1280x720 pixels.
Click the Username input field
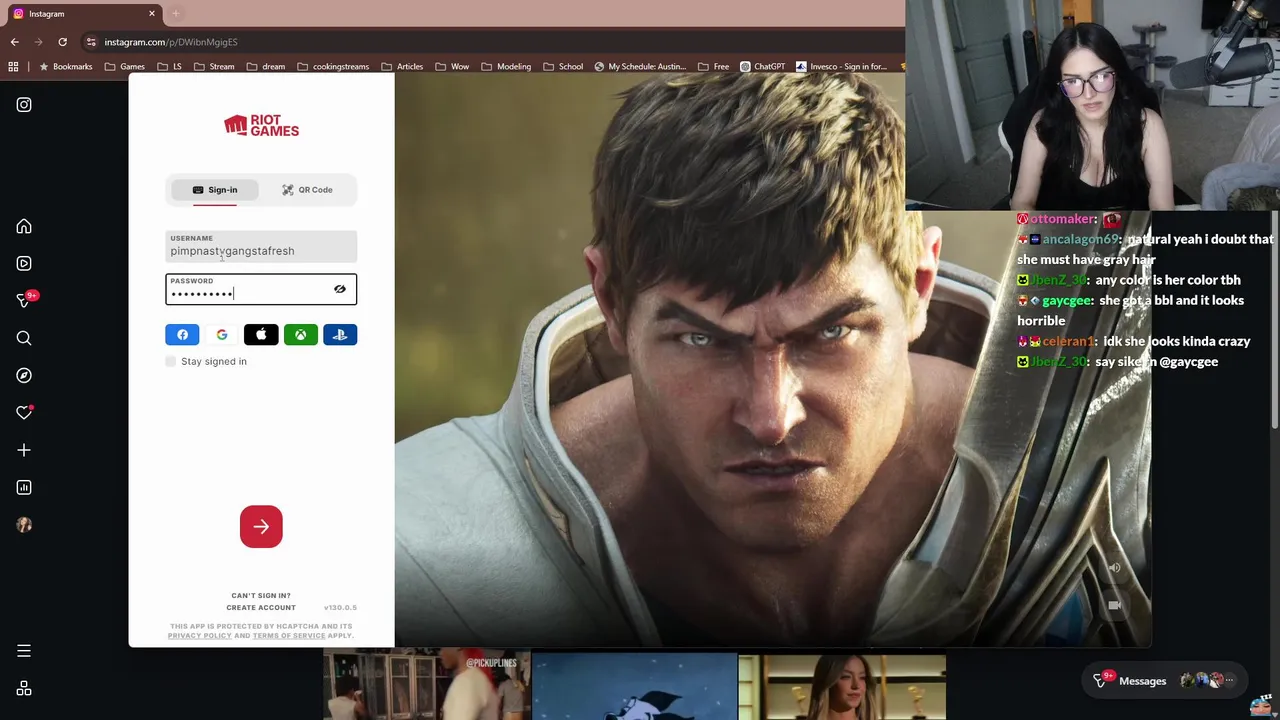pyautogui.click(x=261, y=246)
